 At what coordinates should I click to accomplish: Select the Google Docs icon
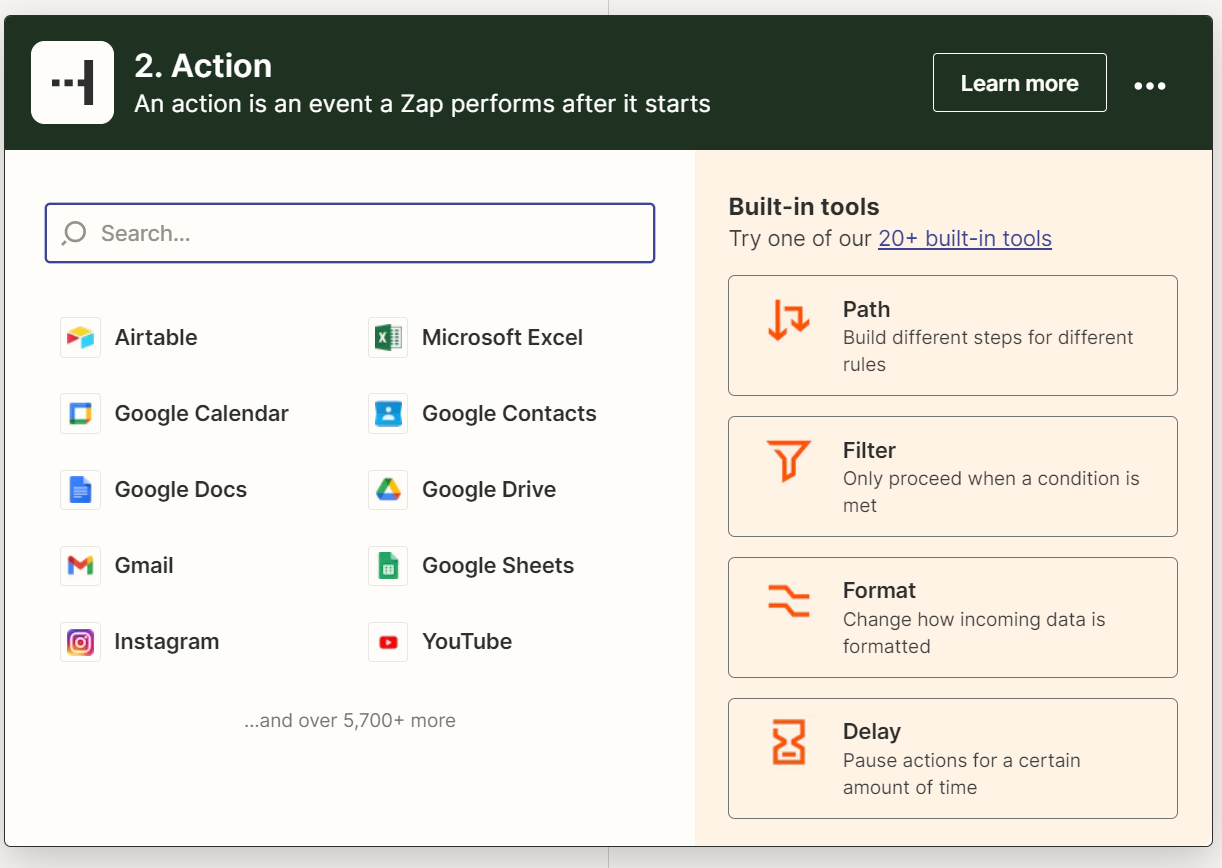(x=80, y=490)
